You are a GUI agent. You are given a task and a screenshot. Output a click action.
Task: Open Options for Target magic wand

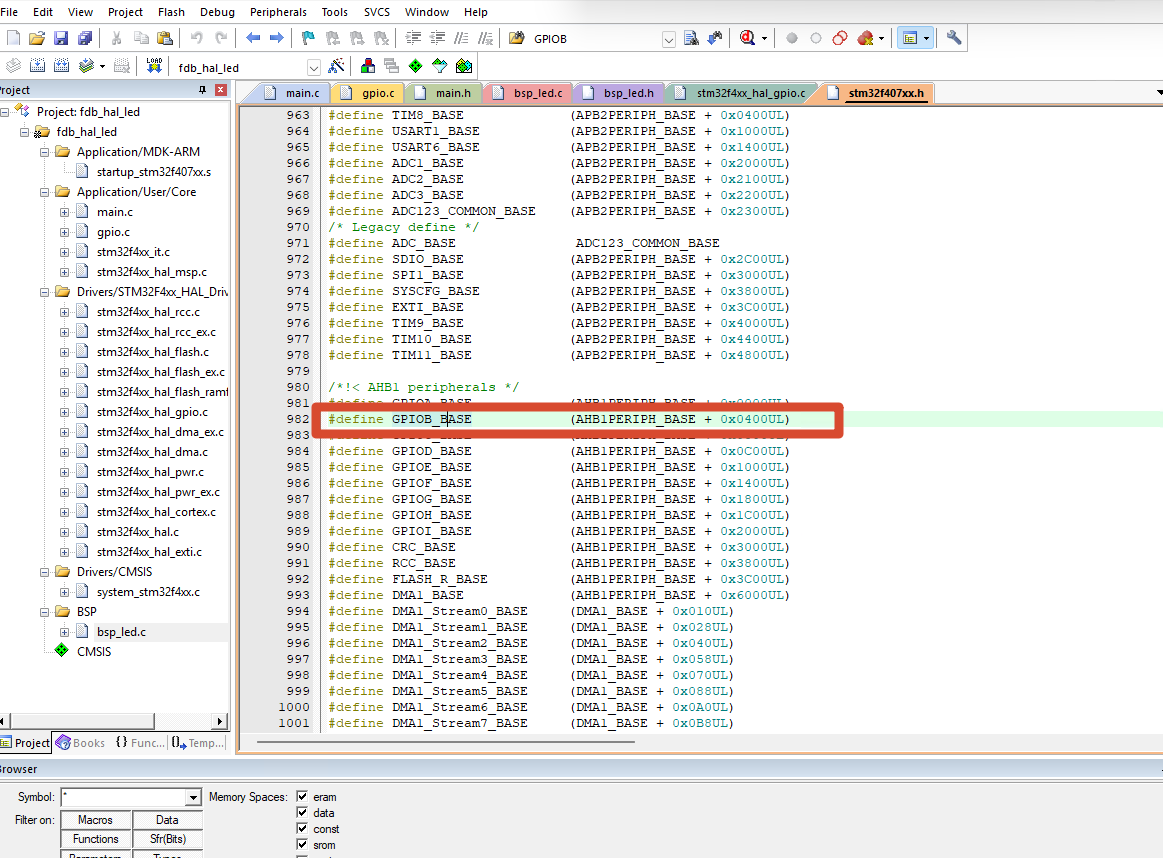click(337, 66)
